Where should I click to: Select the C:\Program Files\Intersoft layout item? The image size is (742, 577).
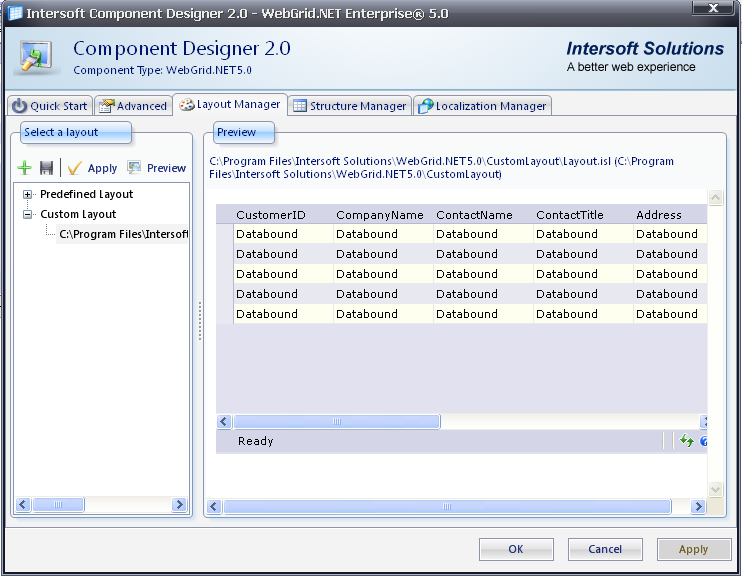[x=123, y=234]
